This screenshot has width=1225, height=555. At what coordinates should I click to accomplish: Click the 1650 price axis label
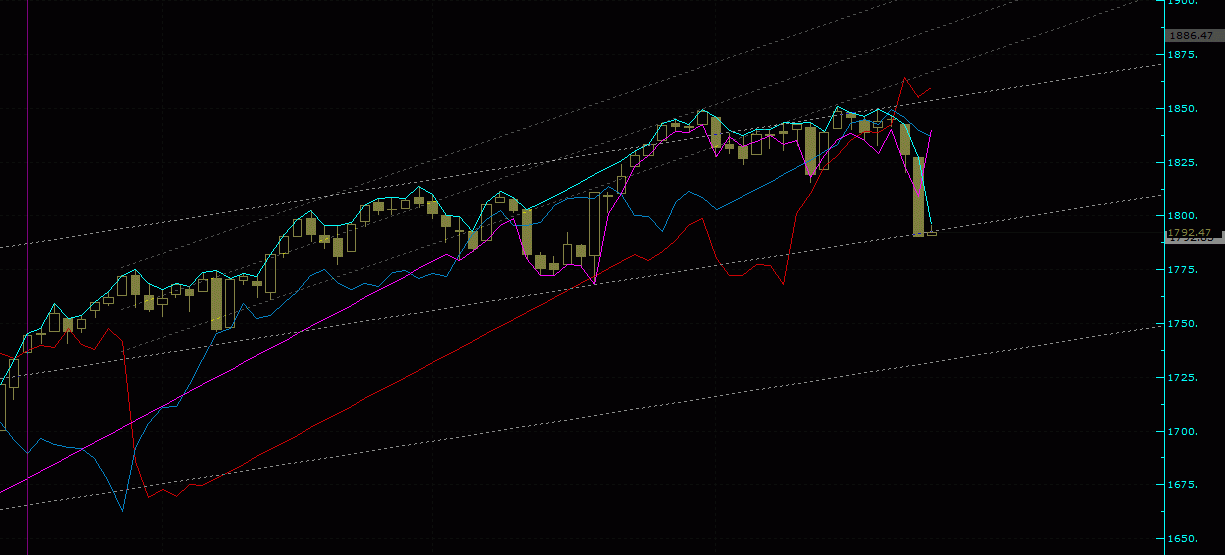pyautogui.click(x=1184, y=539)
